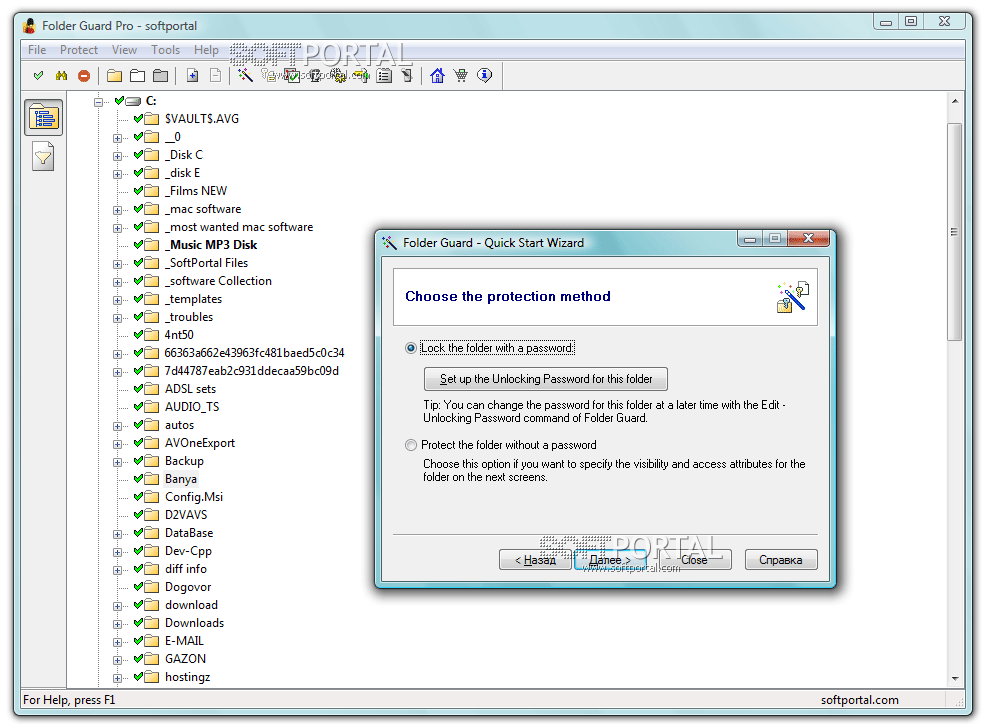Select the $VAULT$.AVG folder
The height and width of the screenshot is (724, 984).
tap(201, 119)
